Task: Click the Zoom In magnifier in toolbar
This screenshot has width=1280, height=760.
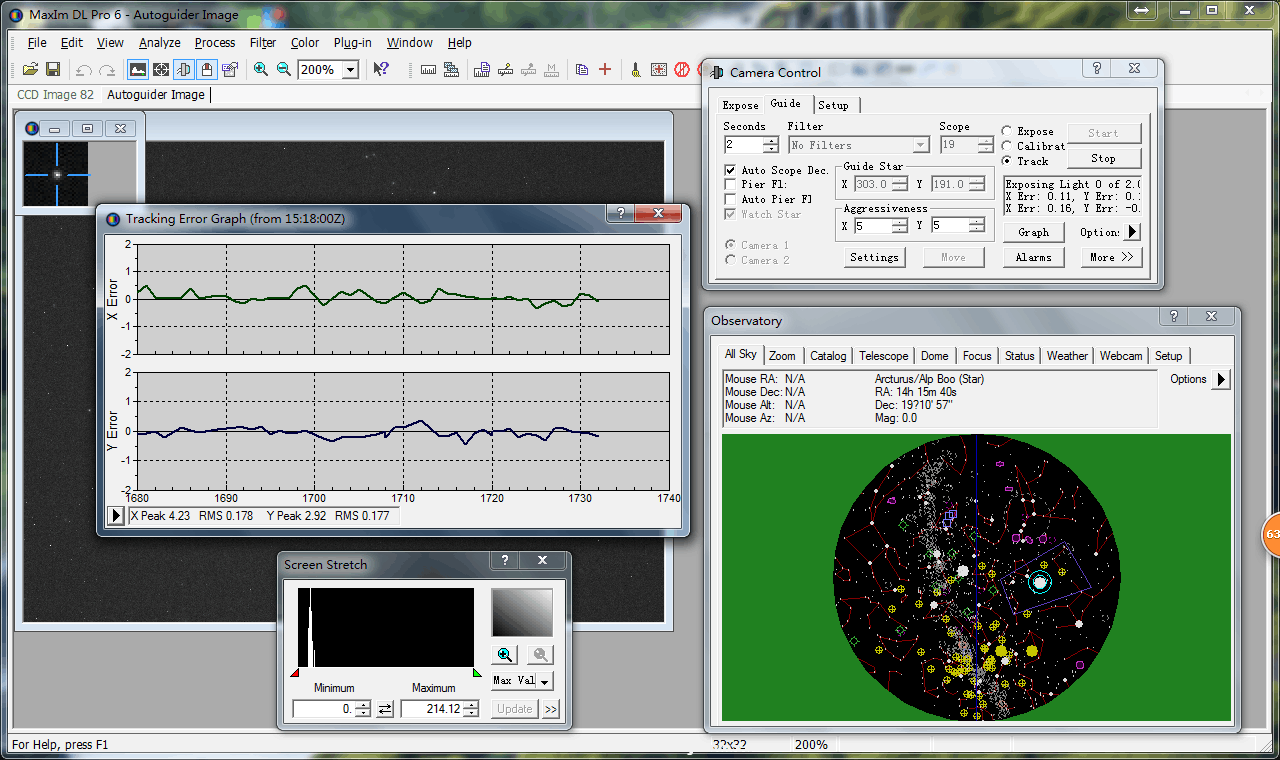Action: point(261,70)
